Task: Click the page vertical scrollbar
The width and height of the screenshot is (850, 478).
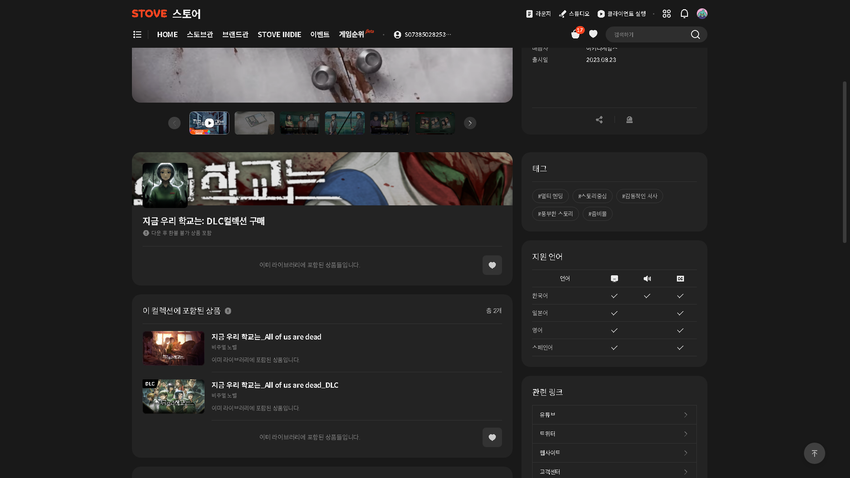Action: point(844,162)
